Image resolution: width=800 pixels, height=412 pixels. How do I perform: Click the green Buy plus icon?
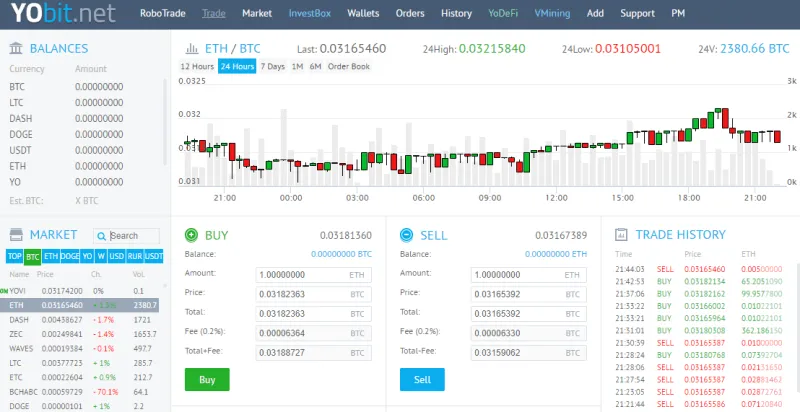tap(191, 235)
